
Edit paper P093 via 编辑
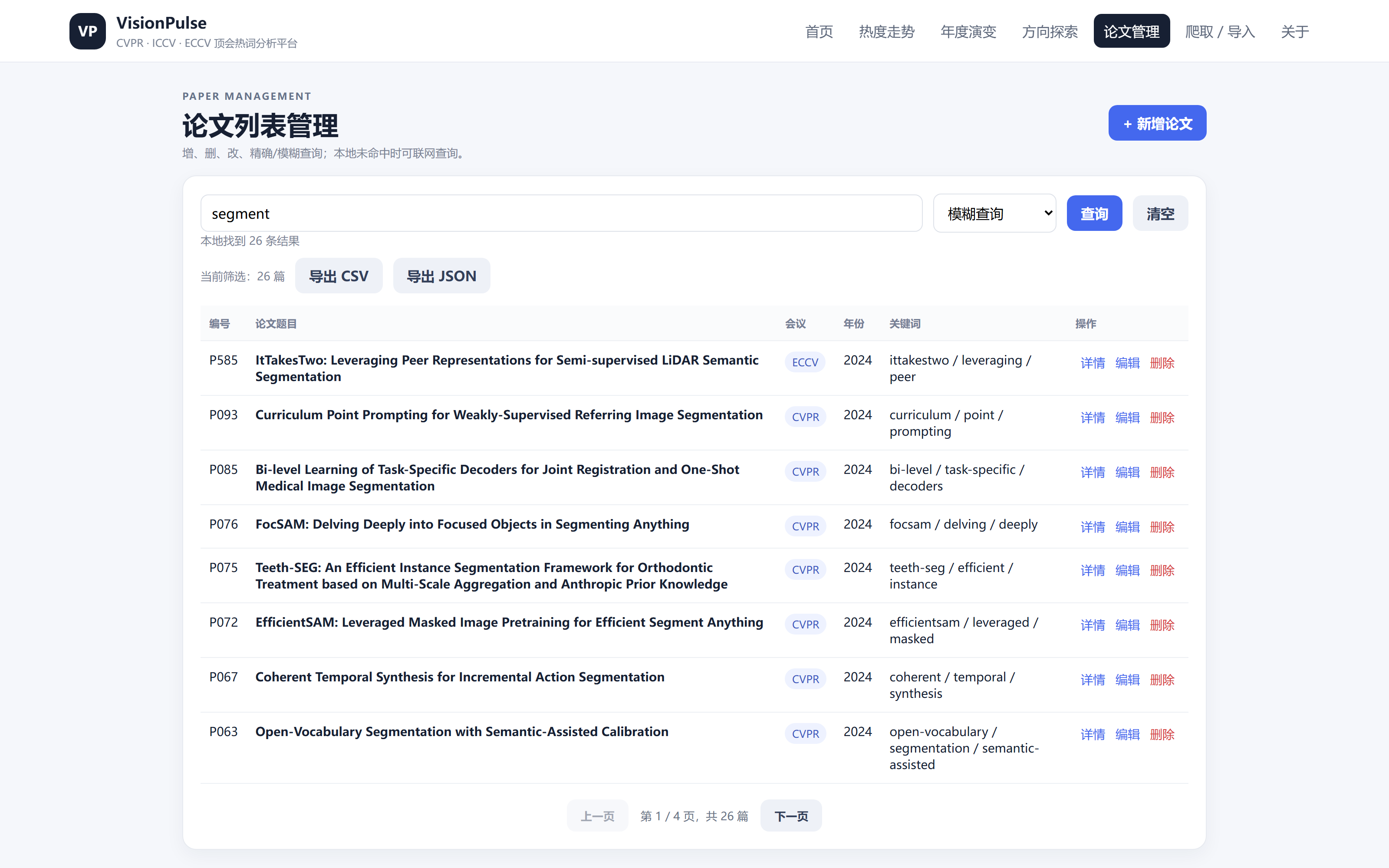pos(1127,418)
